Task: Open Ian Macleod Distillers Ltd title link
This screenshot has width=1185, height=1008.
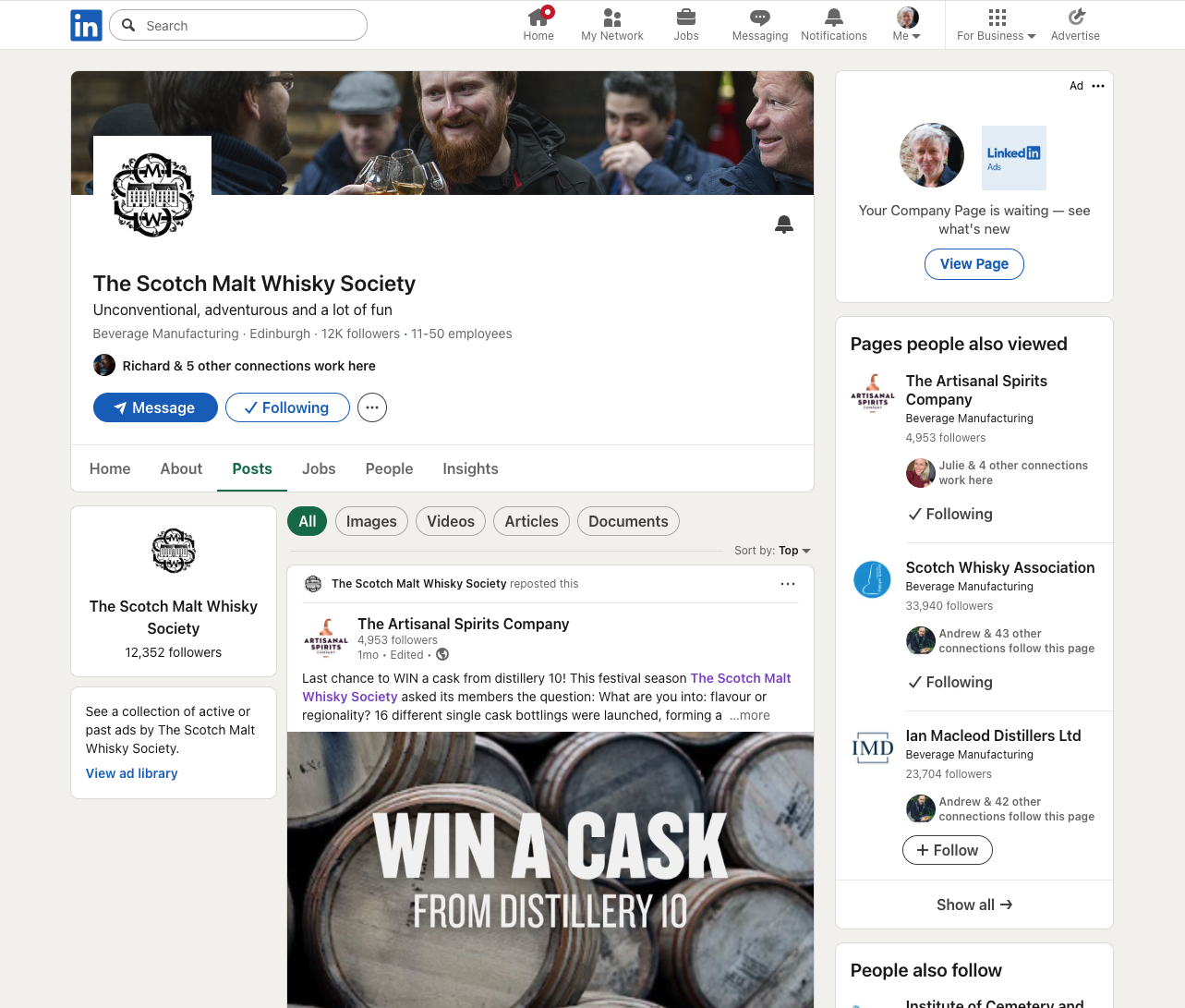Action: tap(994, 735)
